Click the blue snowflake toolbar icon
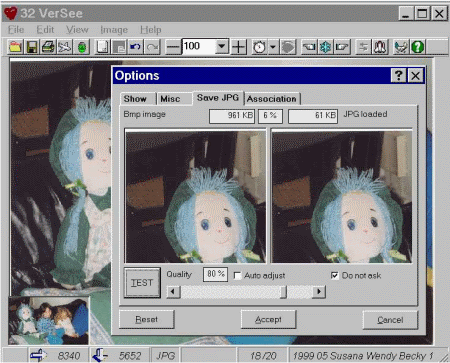This screenshot has height=363, width=450. pos(325,47)
